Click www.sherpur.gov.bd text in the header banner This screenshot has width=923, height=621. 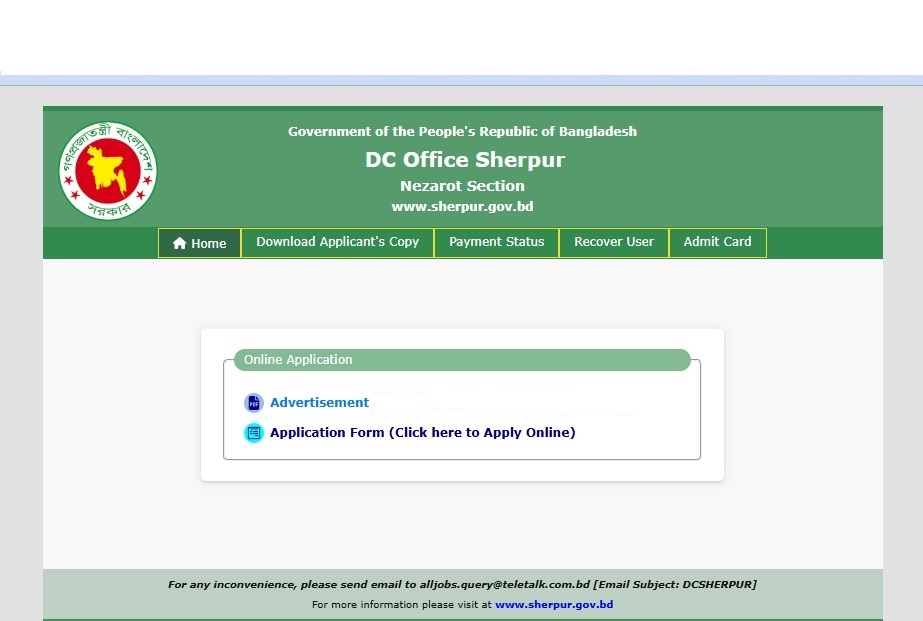(462, 207)
